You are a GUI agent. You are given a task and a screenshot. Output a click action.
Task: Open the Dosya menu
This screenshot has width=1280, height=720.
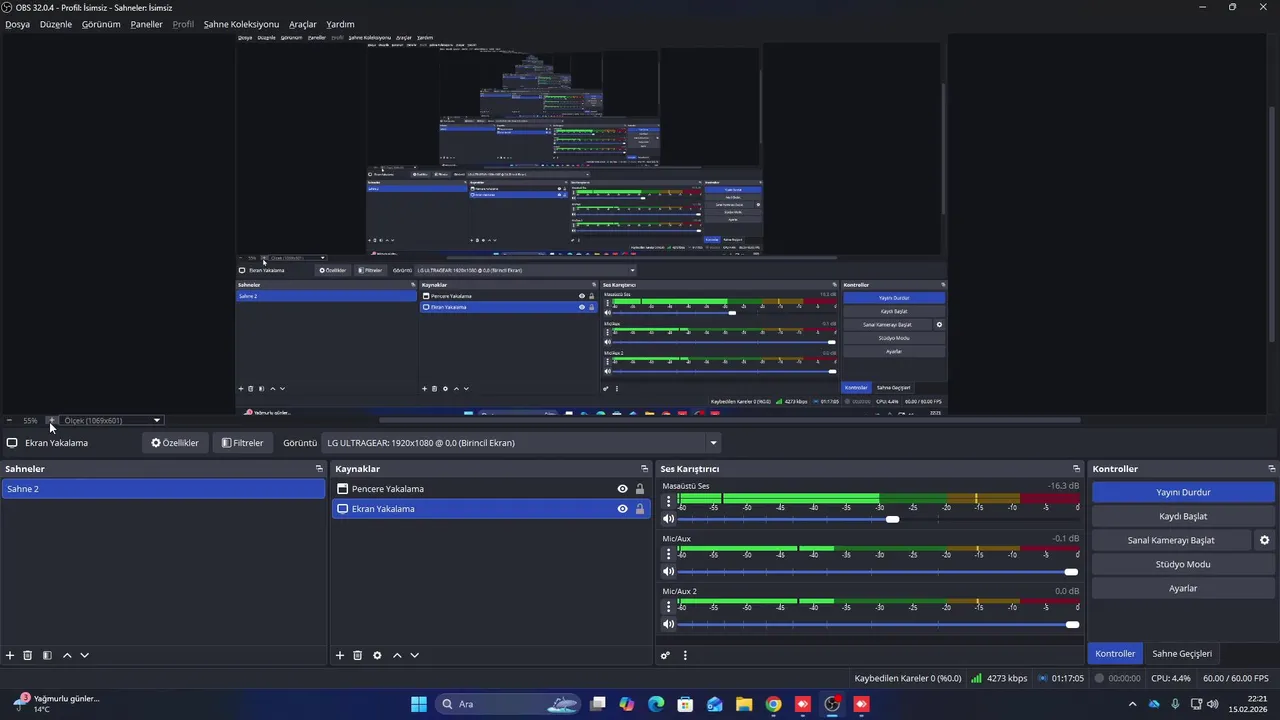(17, 24)
